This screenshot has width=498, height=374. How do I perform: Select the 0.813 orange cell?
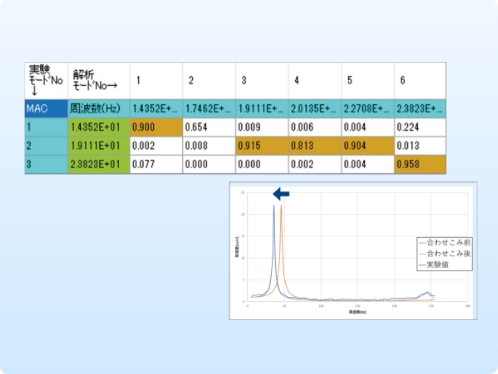point(315,146)
